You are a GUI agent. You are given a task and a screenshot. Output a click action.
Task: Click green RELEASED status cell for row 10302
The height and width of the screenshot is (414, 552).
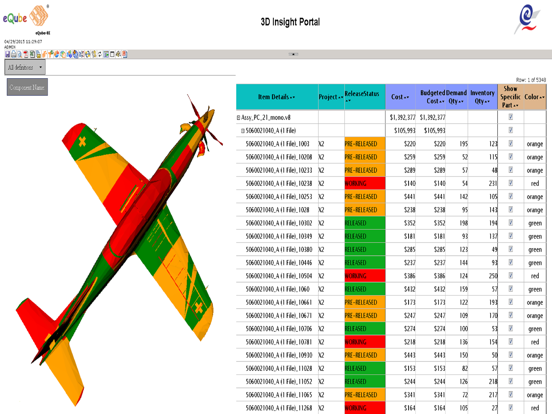pyautogui.click(x=365, y=223)
